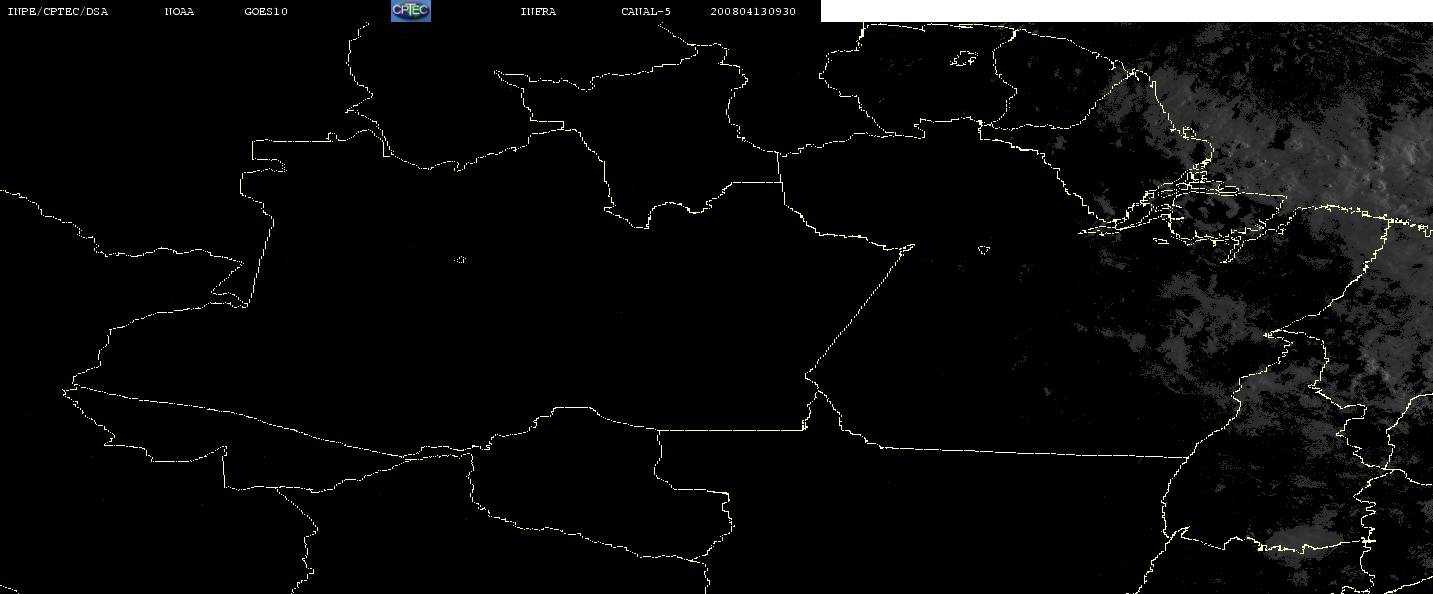1433x594 pixels.
Task: Click the GOES10 satellite label
Action: coord(265,12)
